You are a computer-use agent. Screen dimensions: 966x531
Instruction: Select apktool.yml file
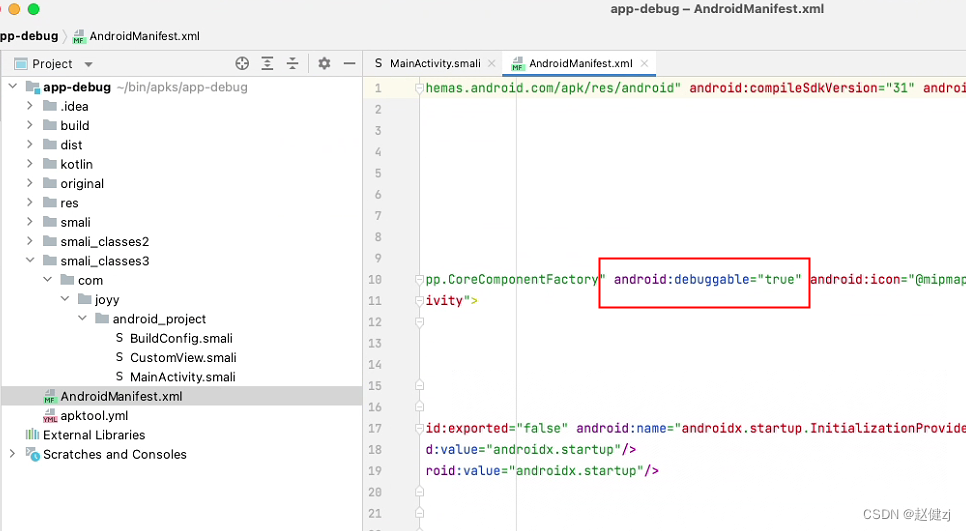pyautogui.click(x=94, y=416)
